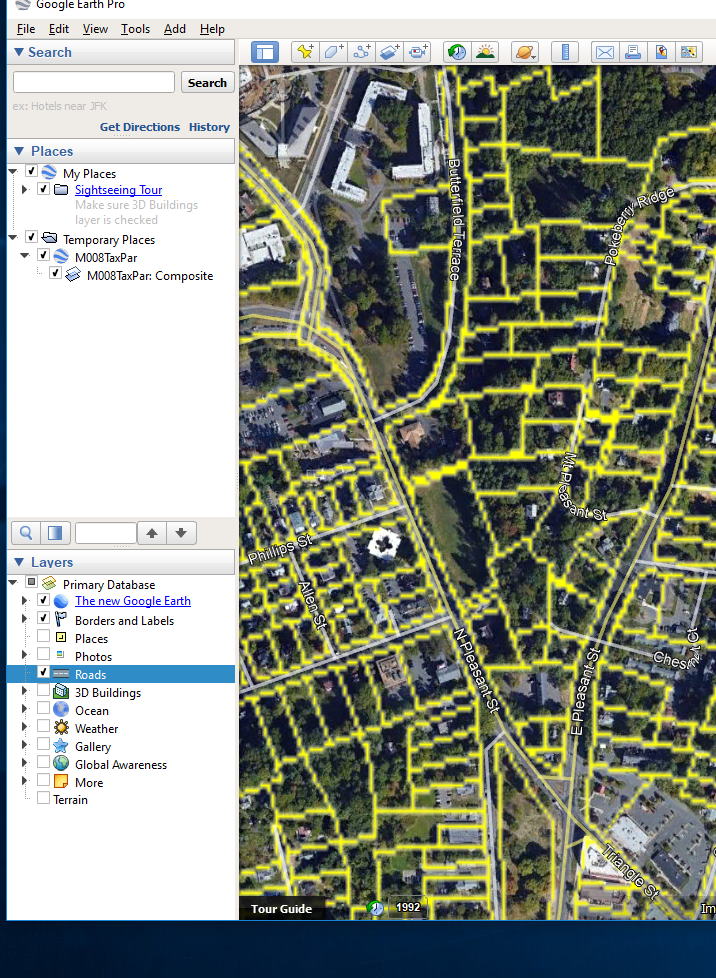Click the Gallery layer star icon
716x978 pixels.
(61, 746)
